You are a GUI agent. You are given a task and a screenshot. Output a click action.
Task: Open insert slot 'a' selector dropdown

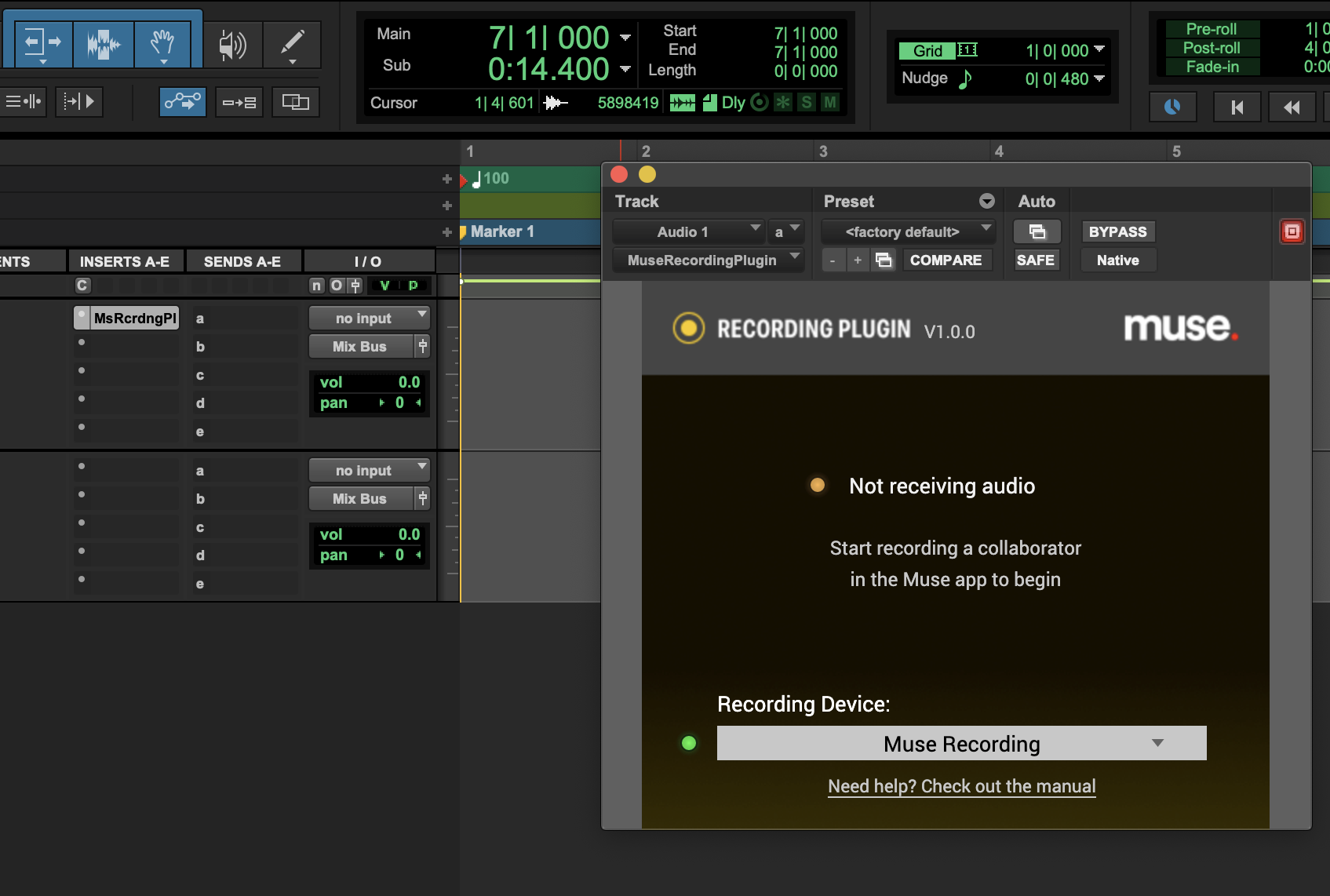point(785,231)
